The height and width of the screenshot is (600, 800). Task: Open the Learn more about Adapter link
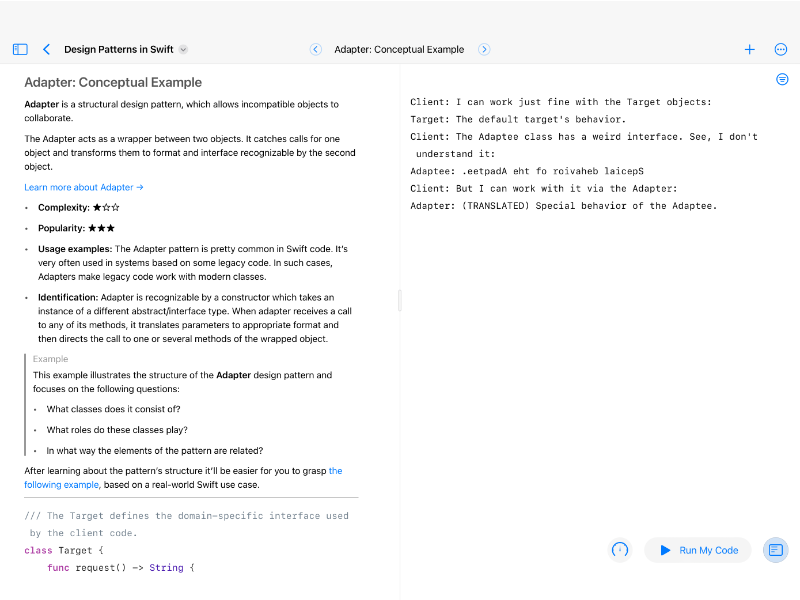pos(84,187)
